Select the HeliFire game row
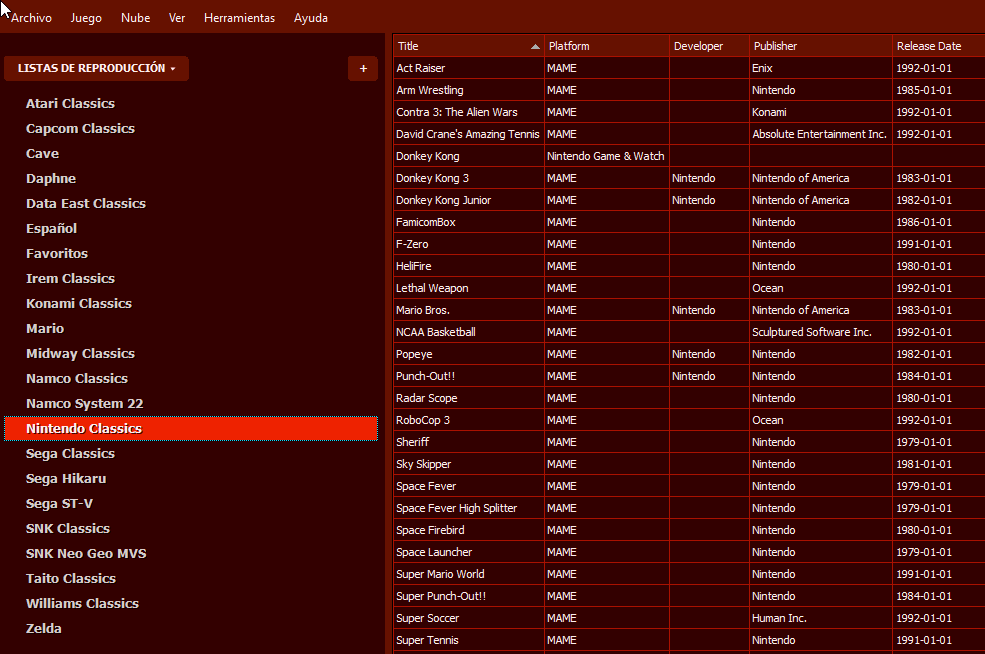 click(689, 266)
